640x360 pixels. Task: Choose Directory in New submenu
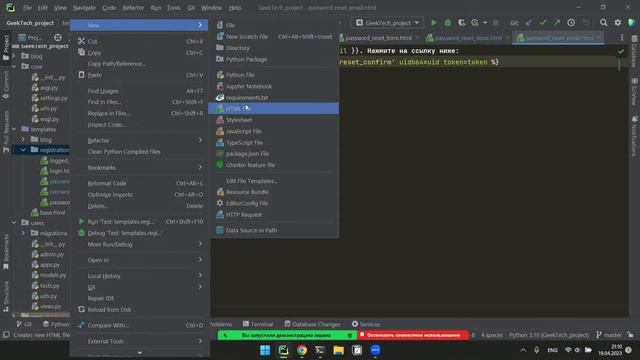coord(273,48)
